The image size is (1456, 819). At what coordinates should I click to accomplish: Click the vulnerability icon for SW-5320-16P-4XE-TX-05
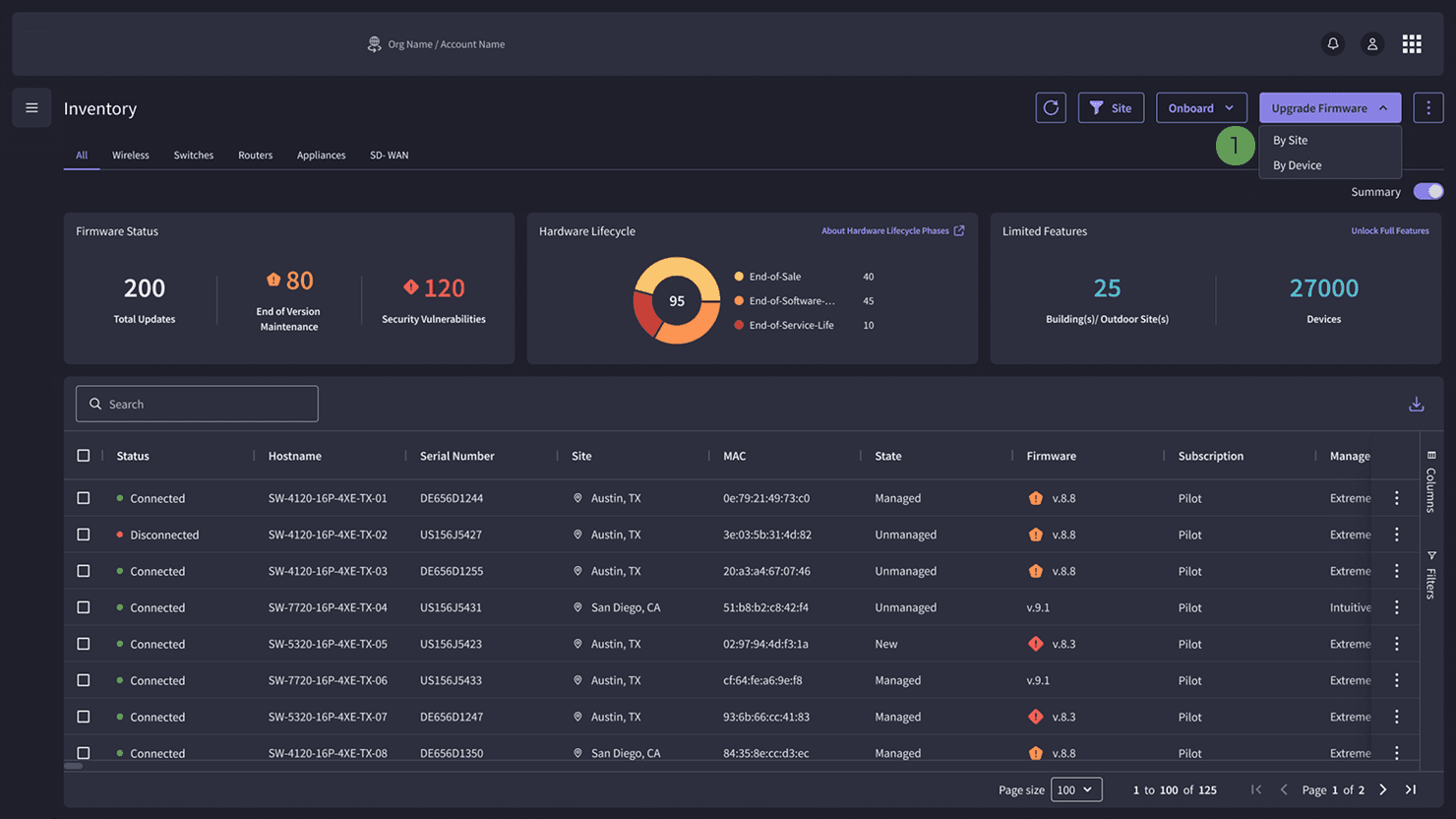[1035, 644]
